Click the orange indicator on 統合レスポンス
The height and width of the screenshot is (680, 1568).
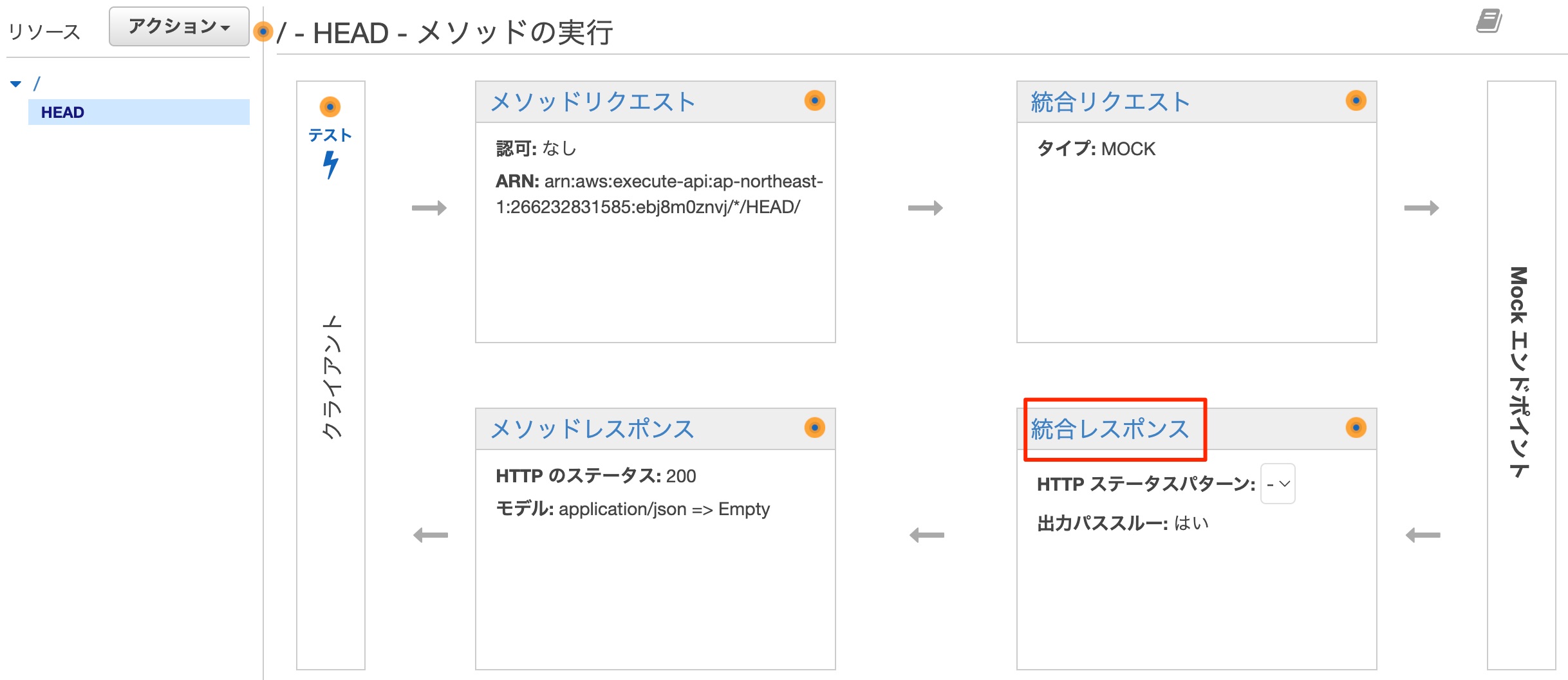click(x=1356, y=428)
